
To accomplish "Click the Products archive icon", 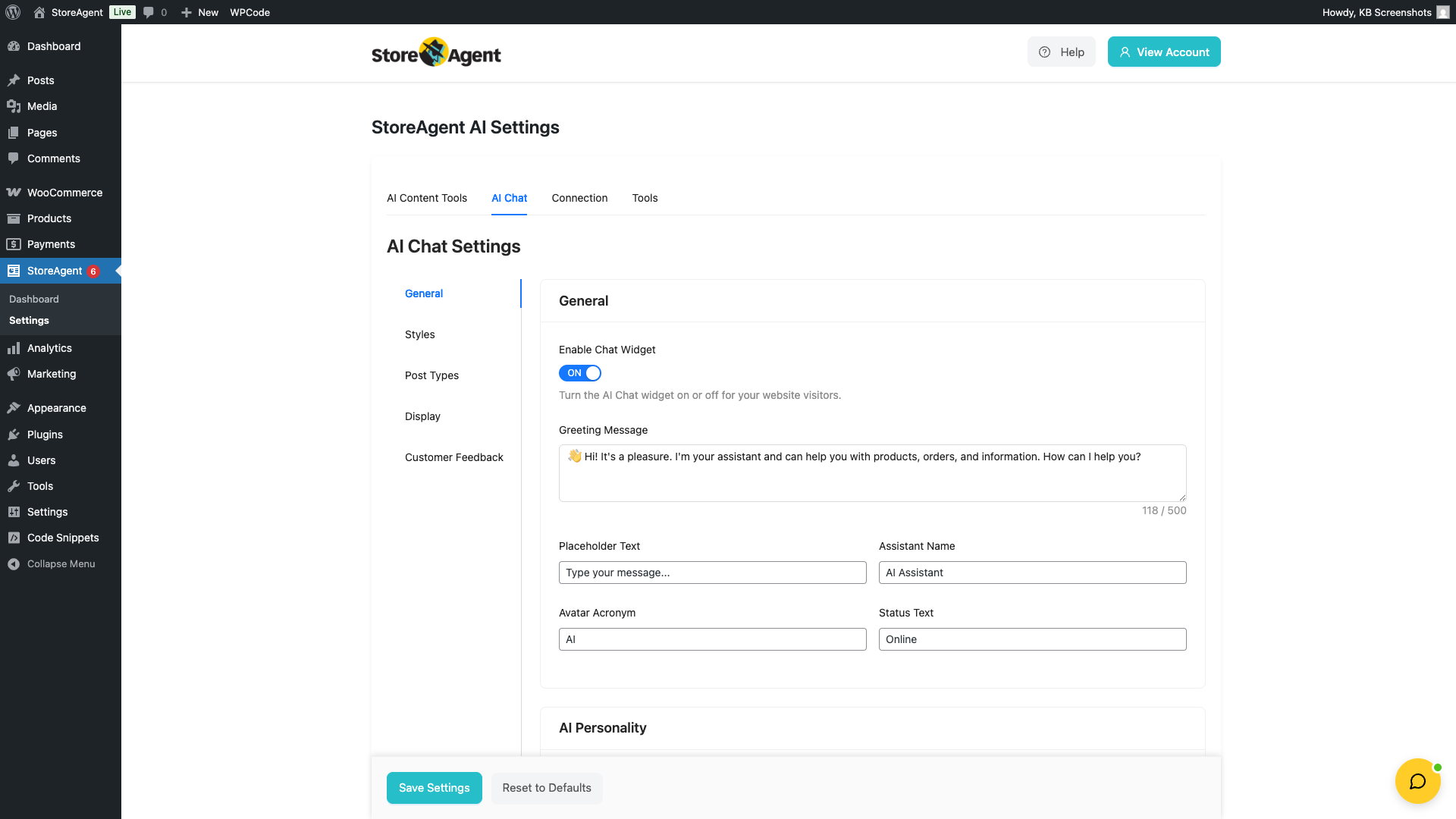I will coord(14,218).
